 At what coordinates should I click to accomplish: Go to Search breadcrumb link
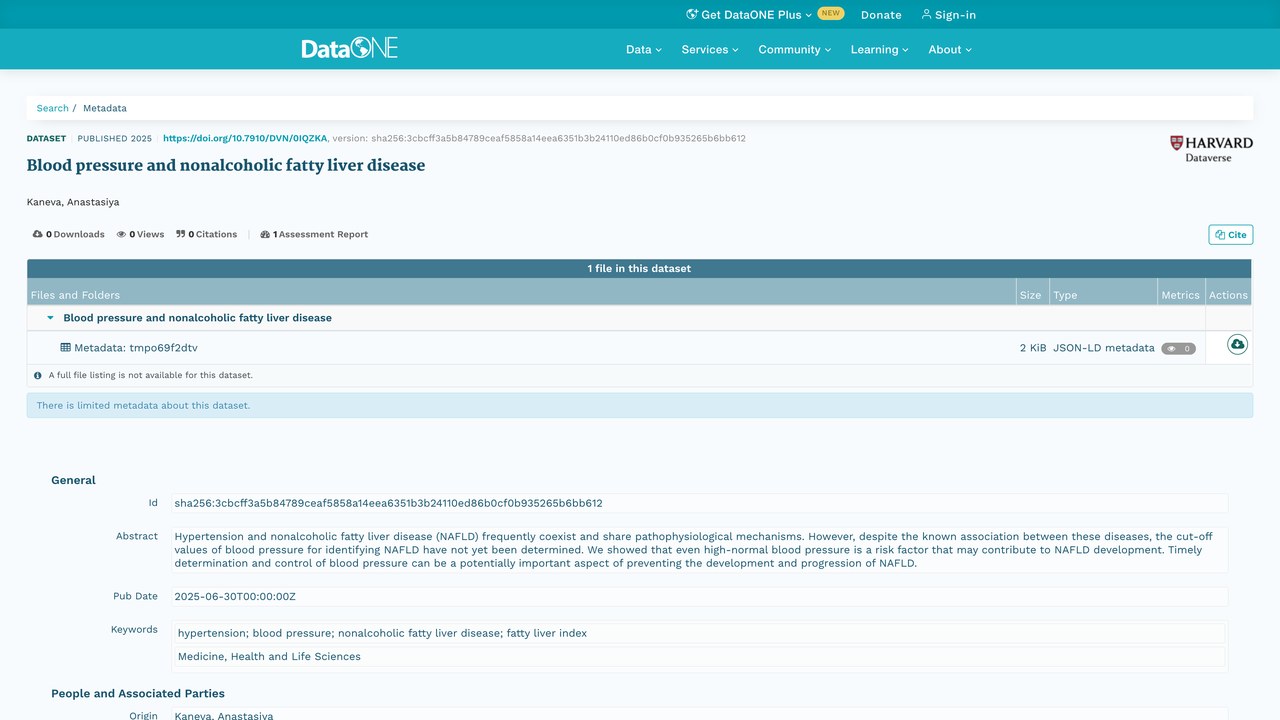[x=53, y=108]
